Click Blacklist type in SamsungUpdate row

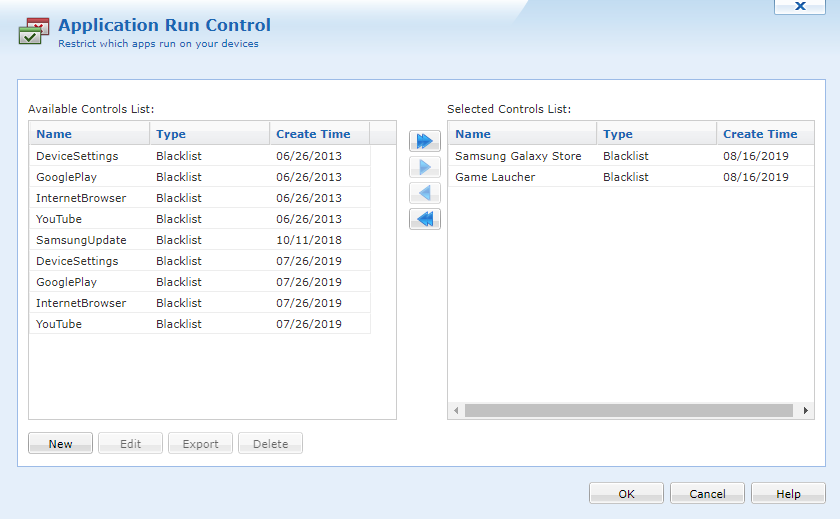[x=178, y=240]
